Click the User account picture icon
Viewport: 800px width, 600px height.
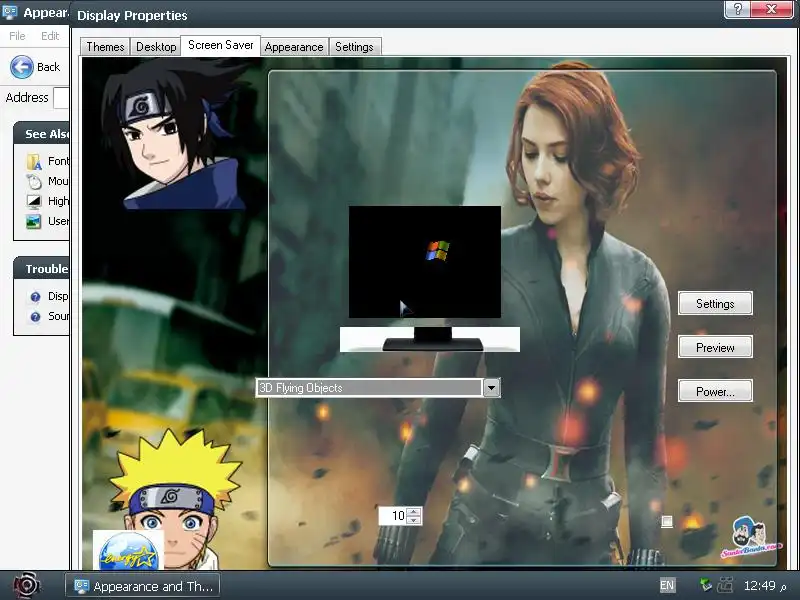(x=34, y=221)
